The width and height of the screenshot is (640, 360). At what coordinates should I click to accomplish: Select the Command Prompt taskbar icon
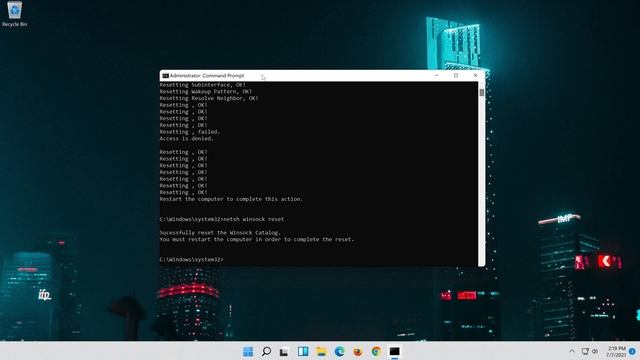pos(394,351)
